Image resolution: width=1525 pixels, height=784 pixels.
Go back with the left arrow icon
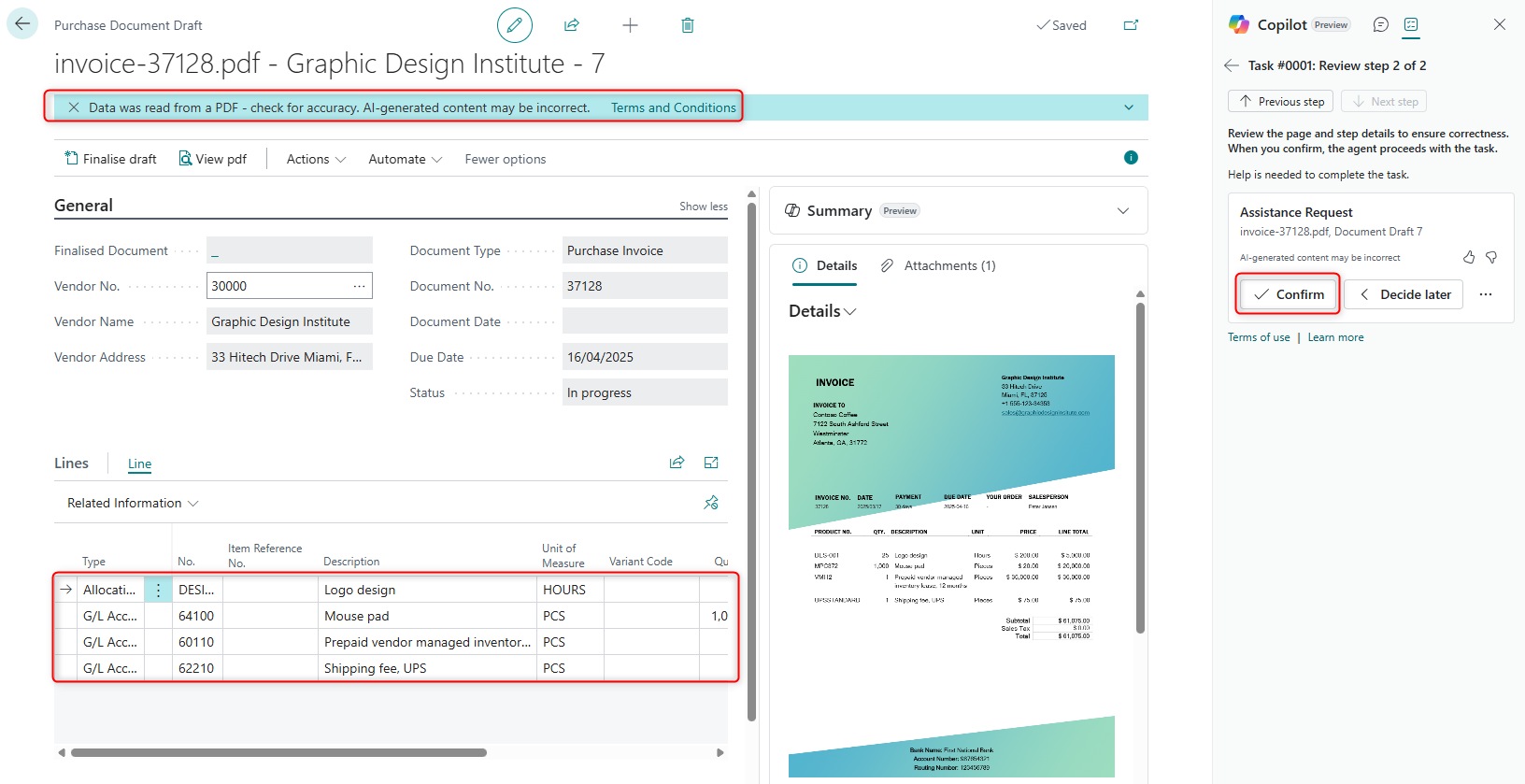(x=22, y=23)
